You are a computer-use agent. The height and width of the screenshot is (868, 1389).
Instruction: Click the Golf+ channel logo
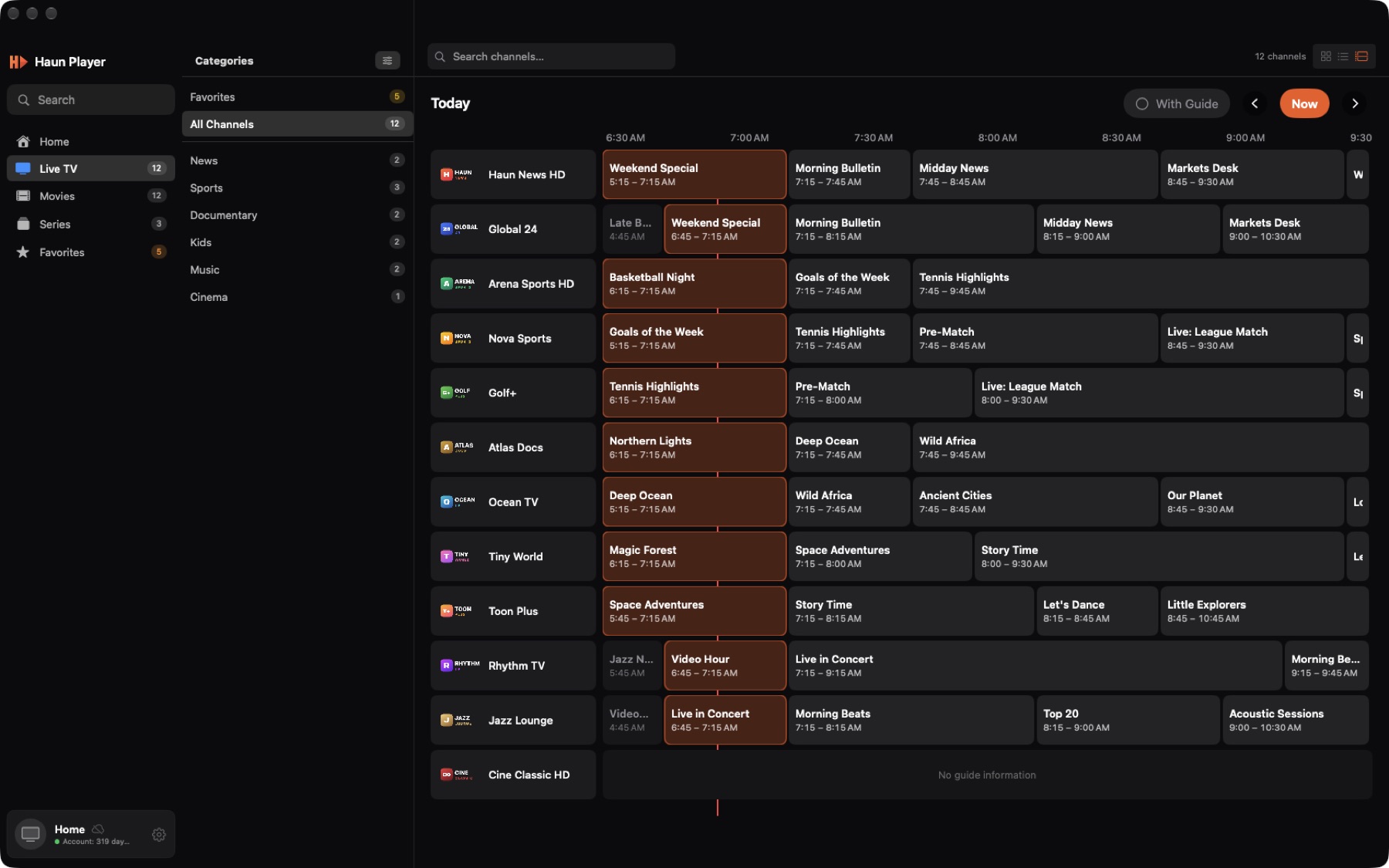pos(455,393)
